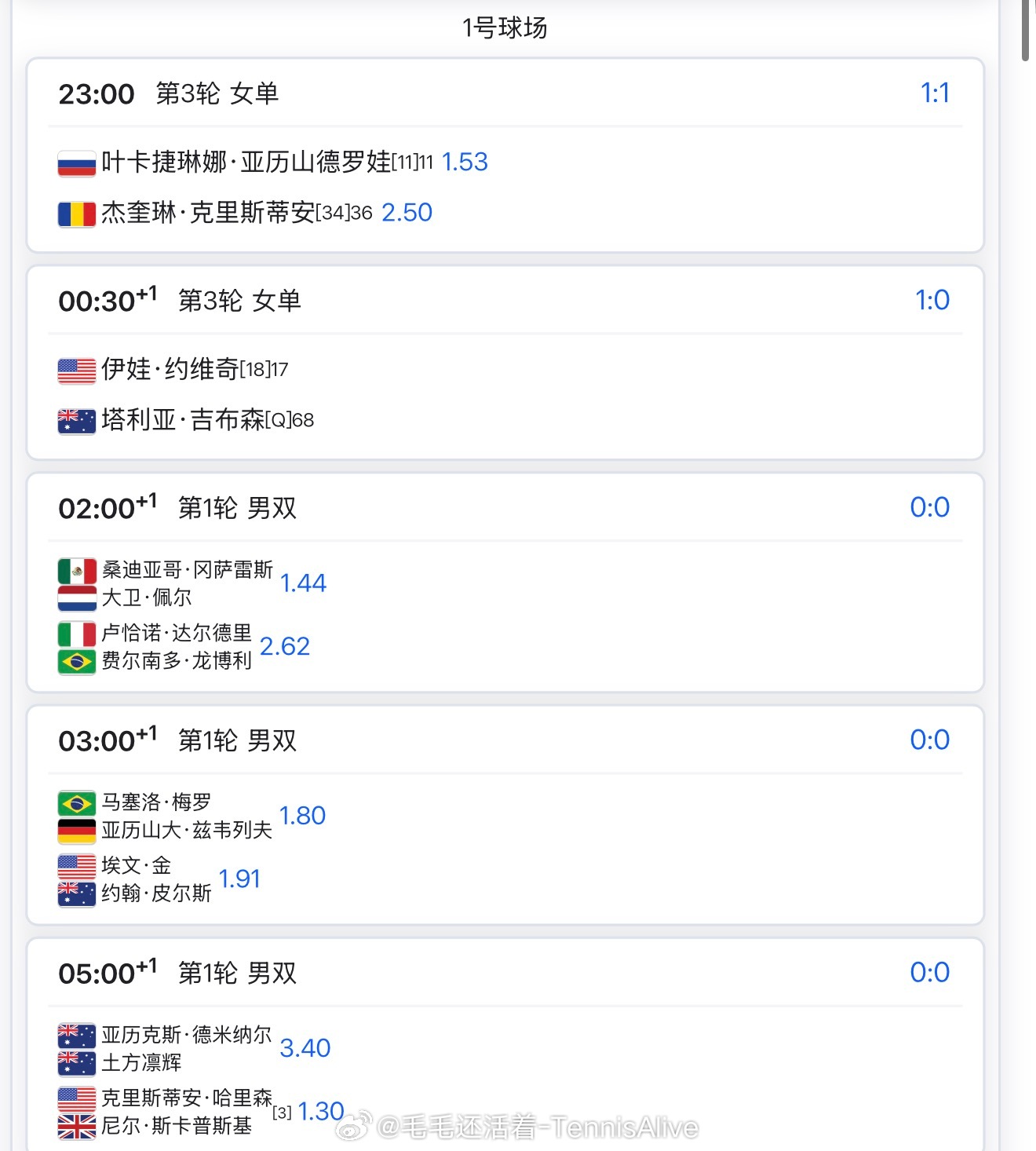Click German flag beside 亚历山大·兹韦列夫
The width and height of the screenshot is (1036, 1151).
pyautogui.click(x=76, y=831)
